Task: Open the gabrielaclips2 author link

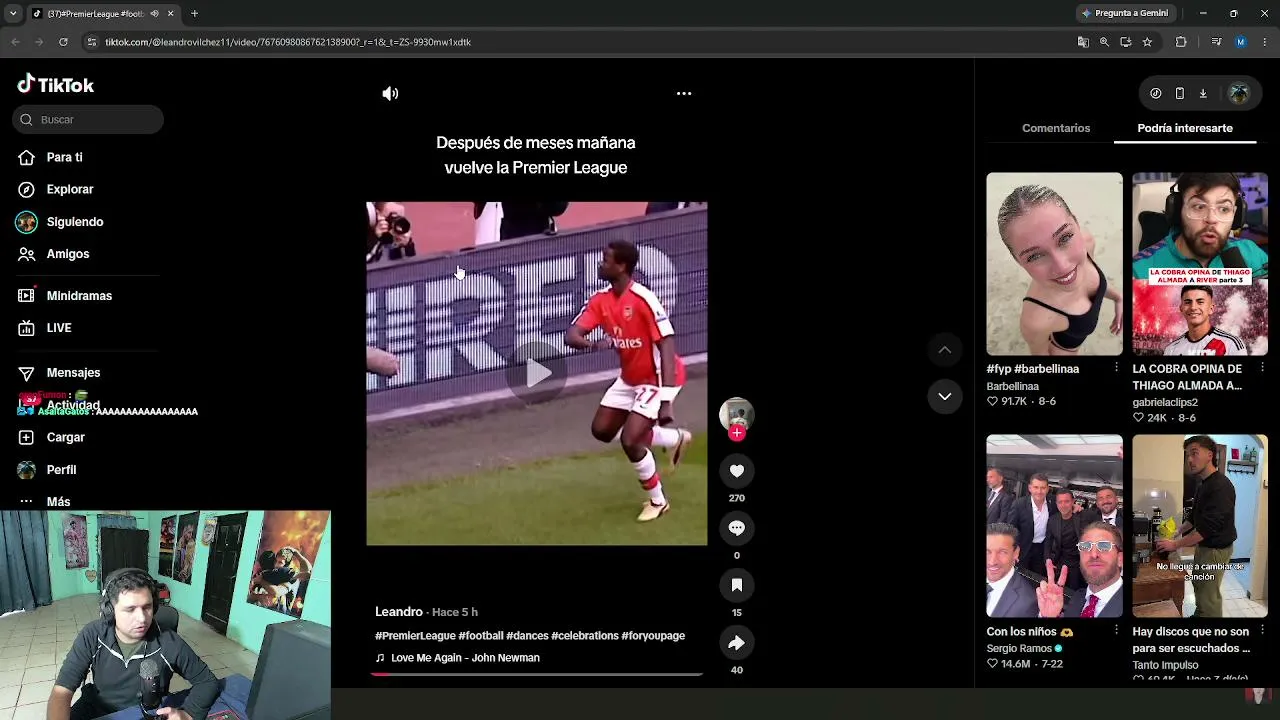Action: click(1165, 402)
